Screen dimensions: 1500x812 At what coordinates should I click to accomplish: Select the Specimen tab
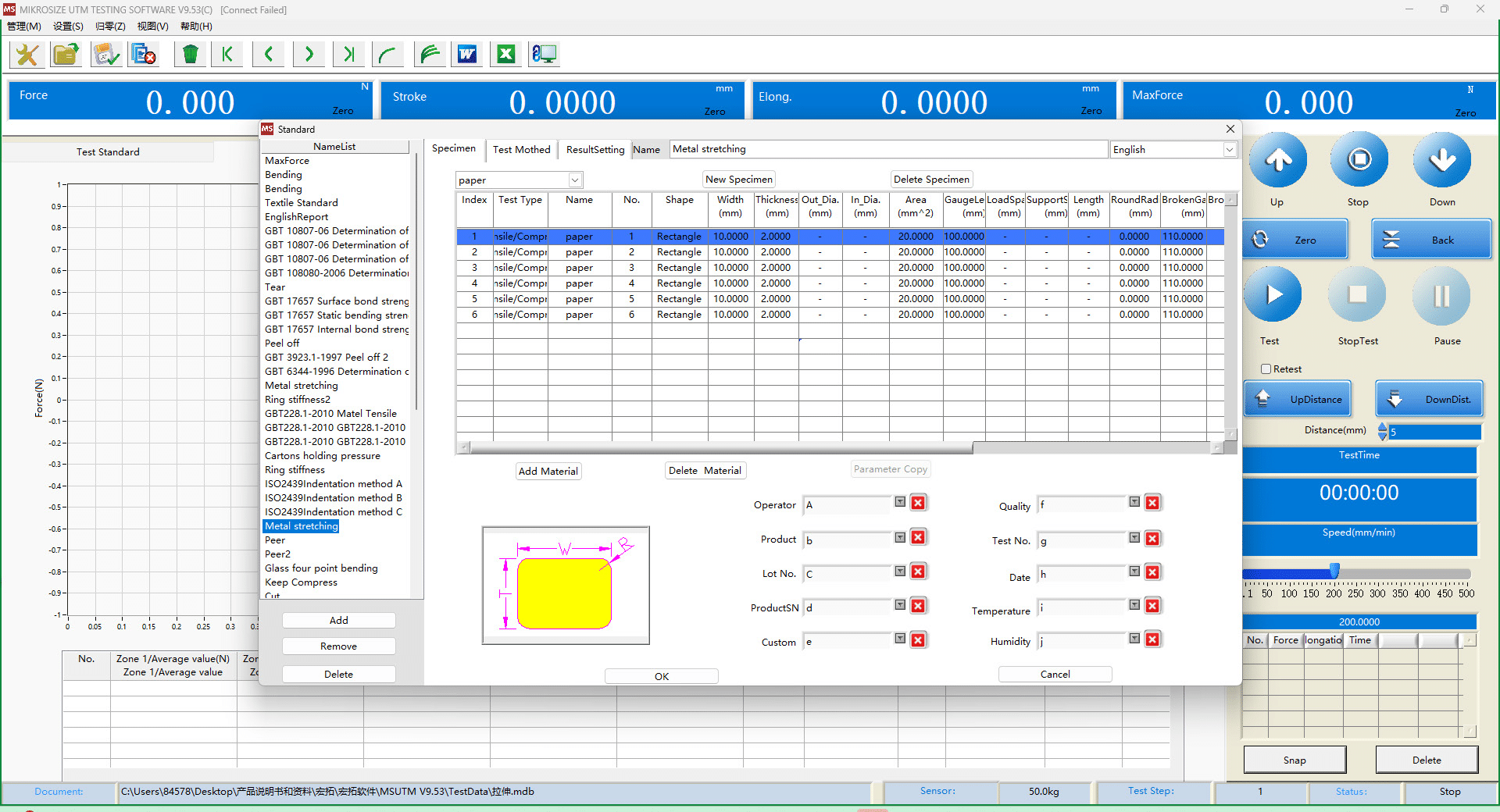click(x=454, y=148)
